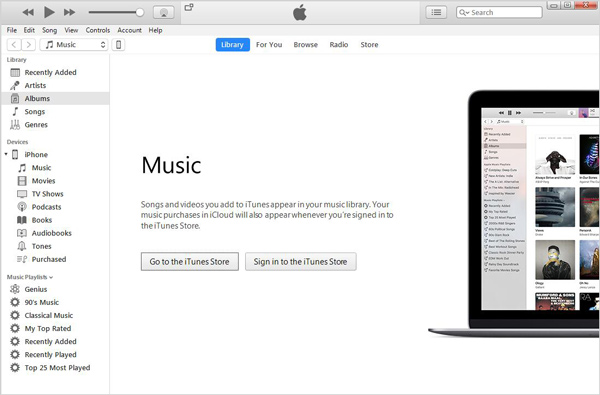The height and width of the screenshot is (395, 600).
Task: Click Go to the iTunes Store button
Action: (190, 261)
